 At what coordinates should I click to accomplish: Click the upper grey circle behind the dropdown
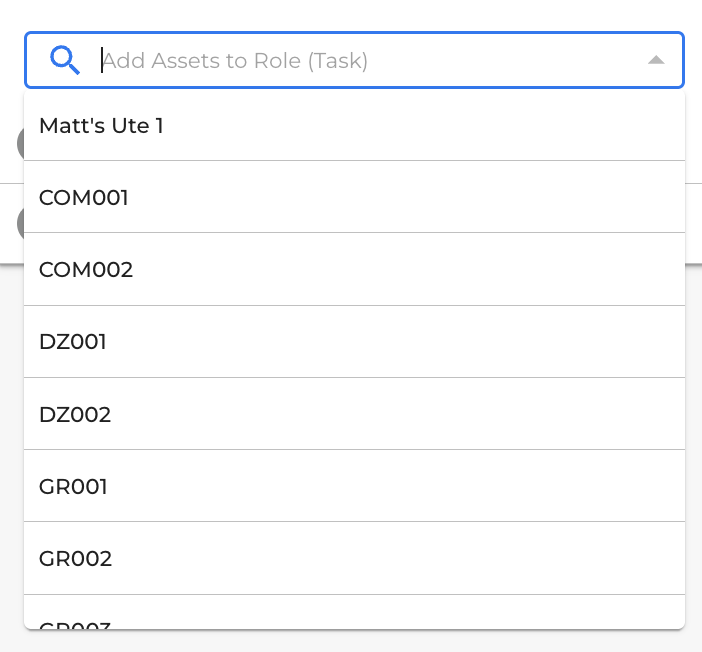pyautogui.click(x=21, y=143)
